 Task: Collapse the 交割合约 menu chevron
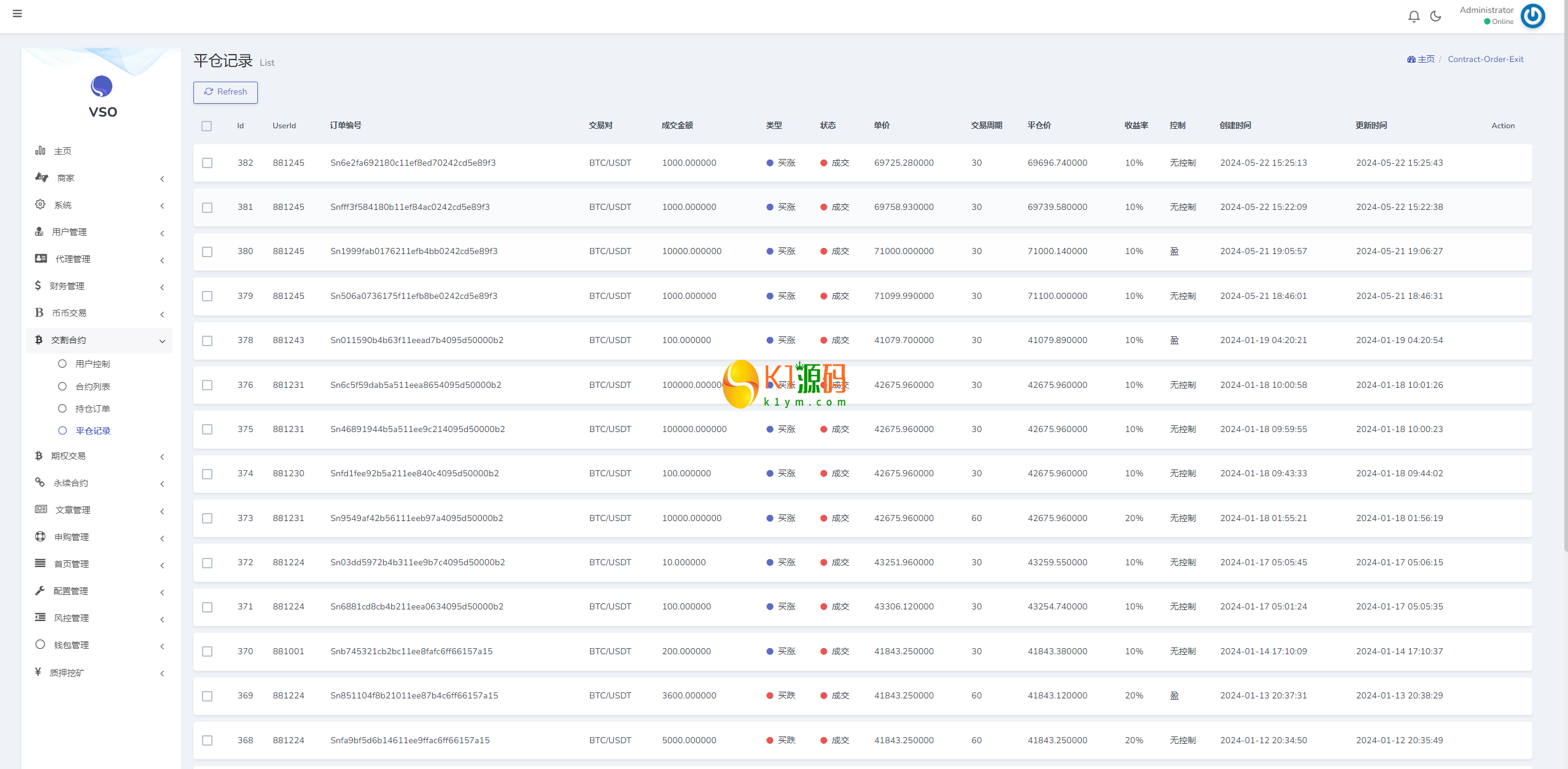tap(162, 341)
